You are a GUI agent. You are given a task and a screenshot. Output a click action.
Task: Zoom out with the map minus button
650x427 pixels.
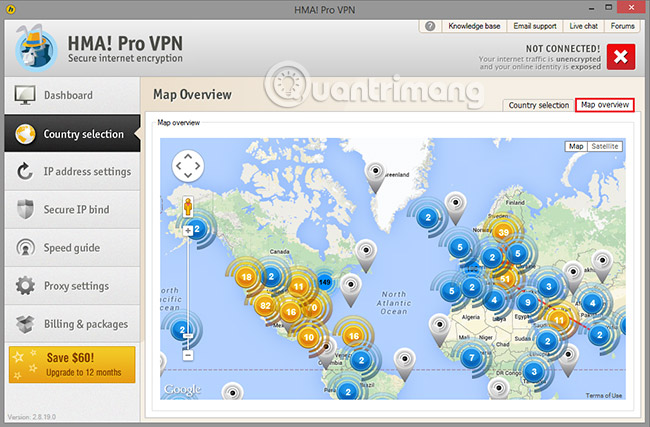coord(187,354)
